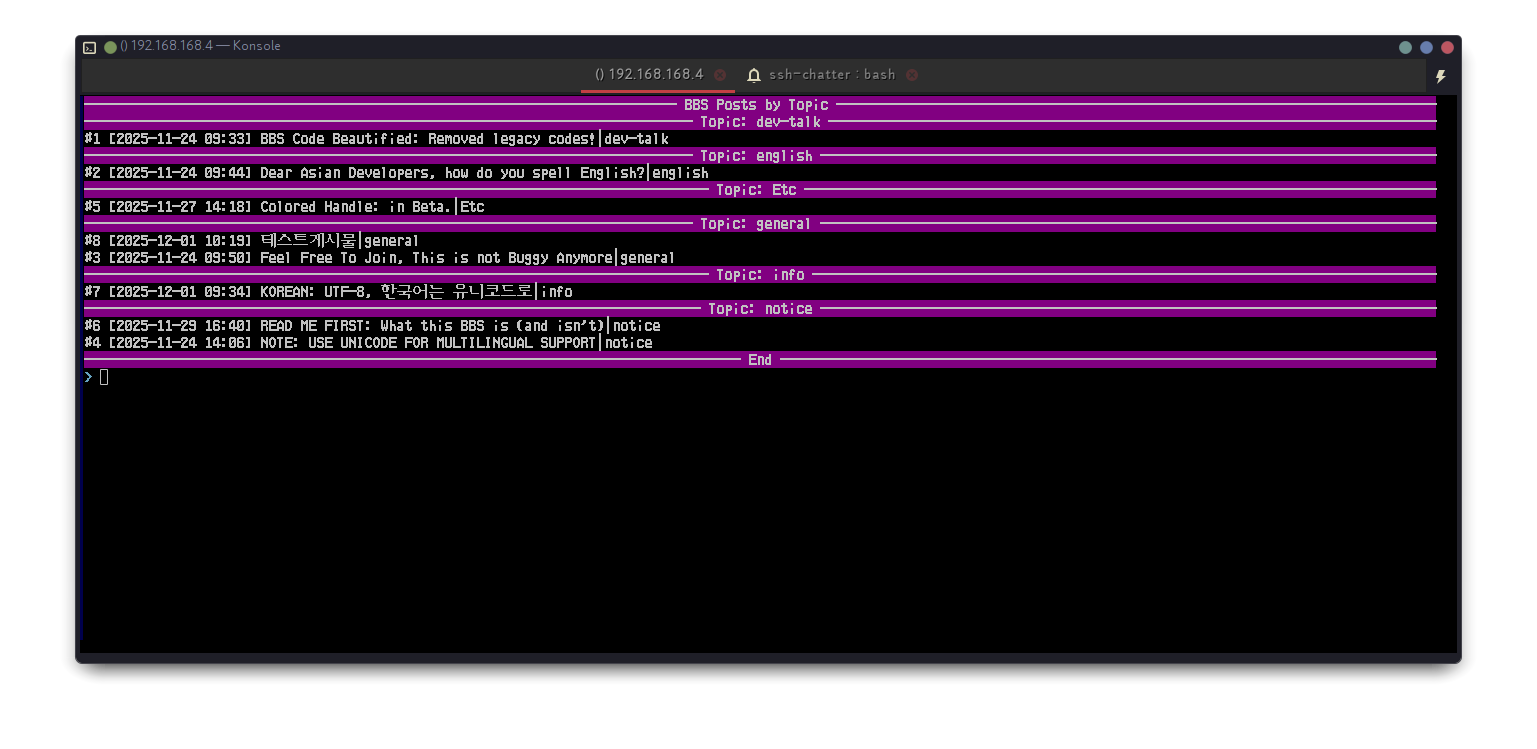This screenshot has width=1537, height=749.
Task: Click post #3 'Feel Free To Join' line
Action: [x=380, y=258]
